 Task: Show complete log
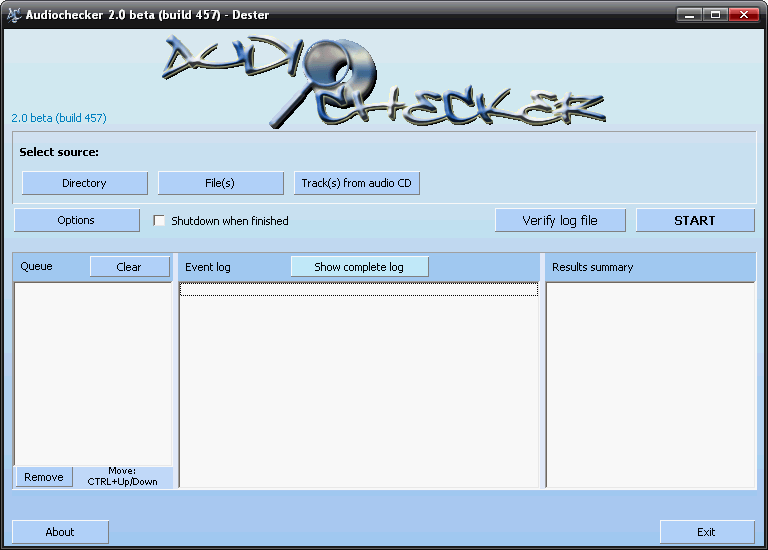tap(360, 267)
